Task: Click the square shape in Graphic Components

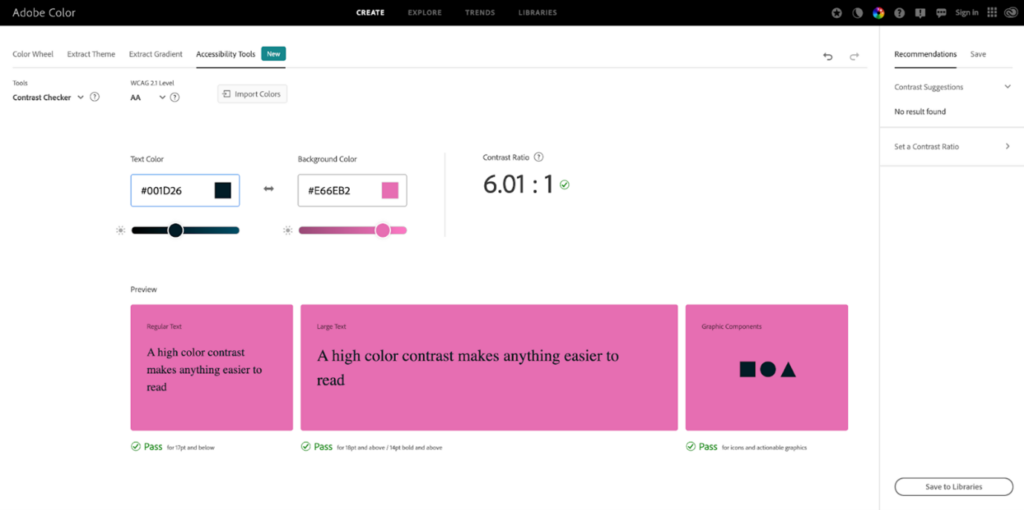Action: [747, 370]
